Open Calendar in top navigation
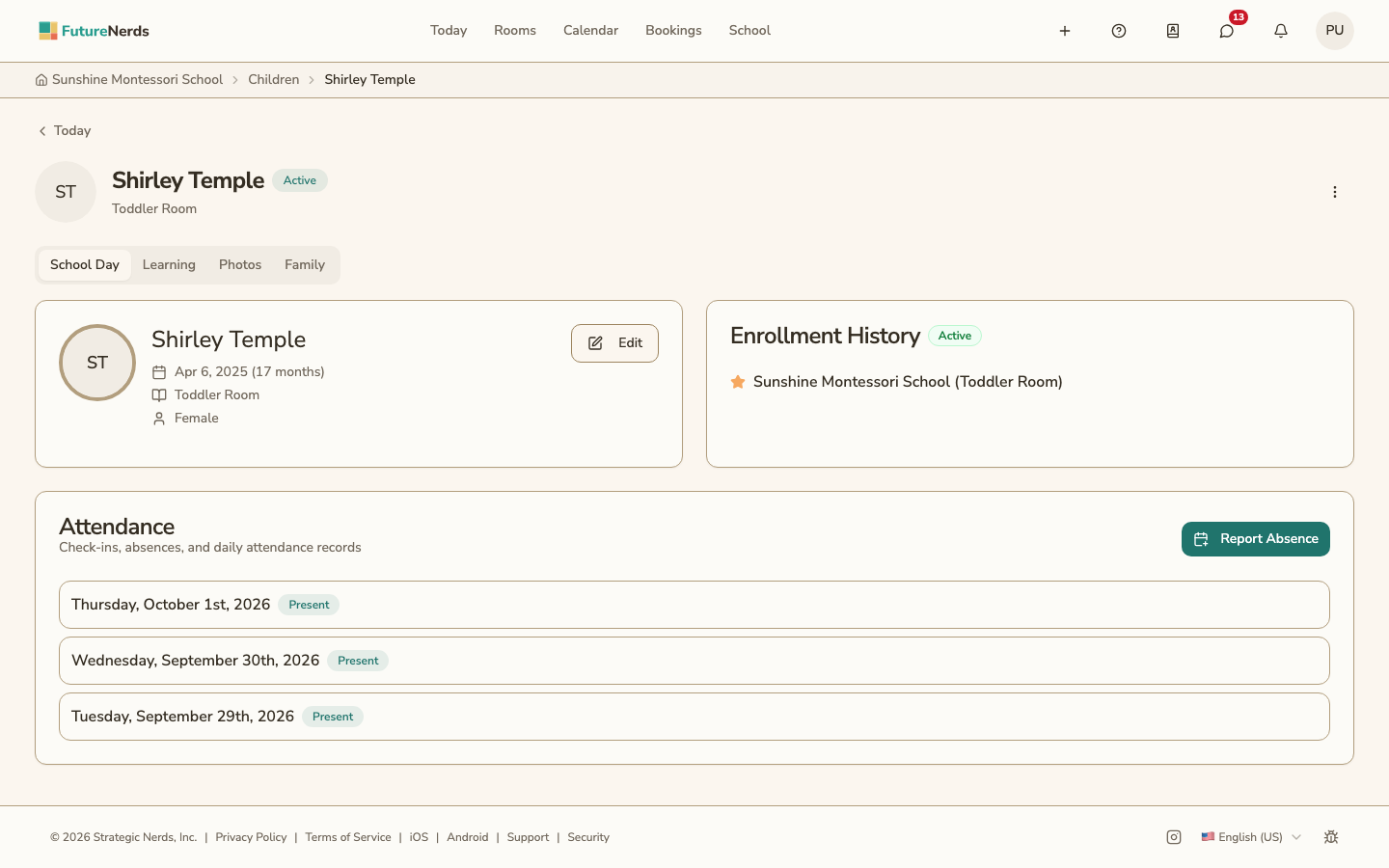Screen dimensions: 1389x868 pyautogui.click(x=590, y=31)
